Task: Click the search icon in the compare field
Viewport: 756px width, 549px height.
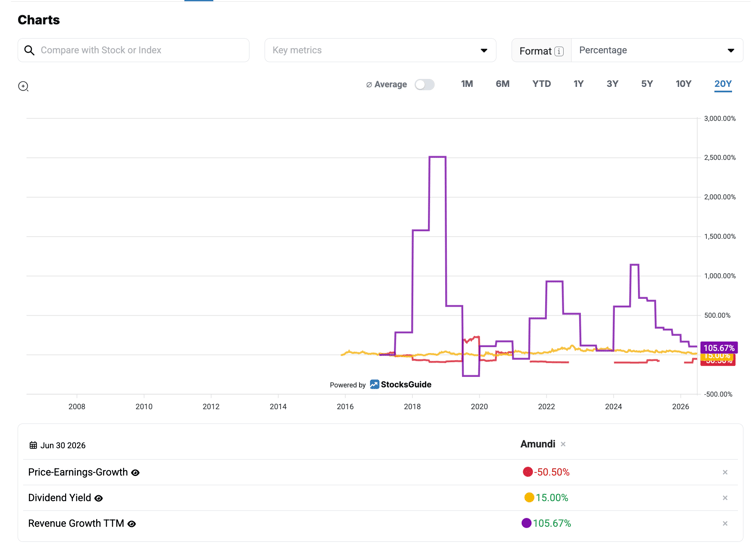Action: (x=29, y=50)
